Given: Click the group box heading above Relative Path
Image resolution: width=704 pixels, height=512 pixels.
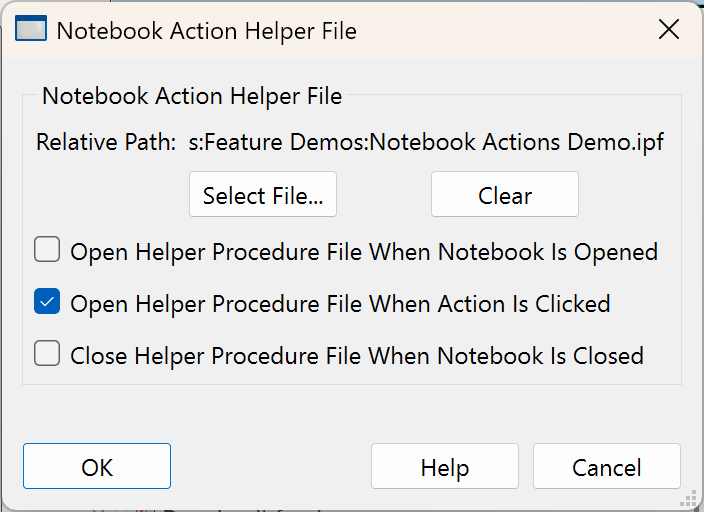Looking at the screenshot, I should click(x=192, y=97).
